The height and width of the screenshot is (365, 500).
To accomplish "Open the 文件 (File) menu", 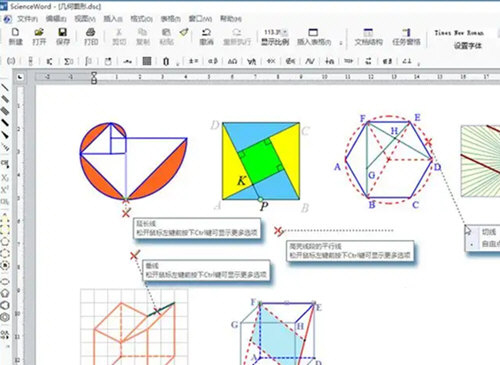I will click(28, 19).
